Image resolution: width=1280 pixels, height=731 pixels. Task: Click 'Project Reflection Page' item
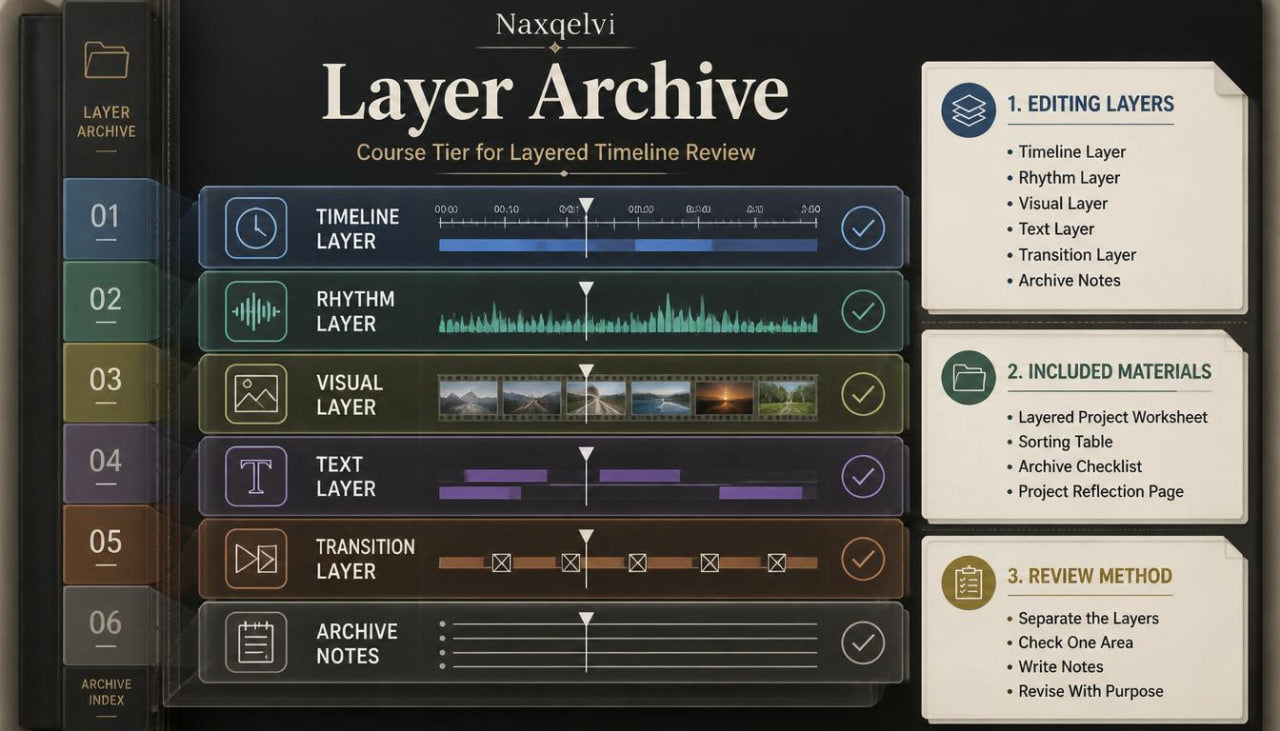1101,491
